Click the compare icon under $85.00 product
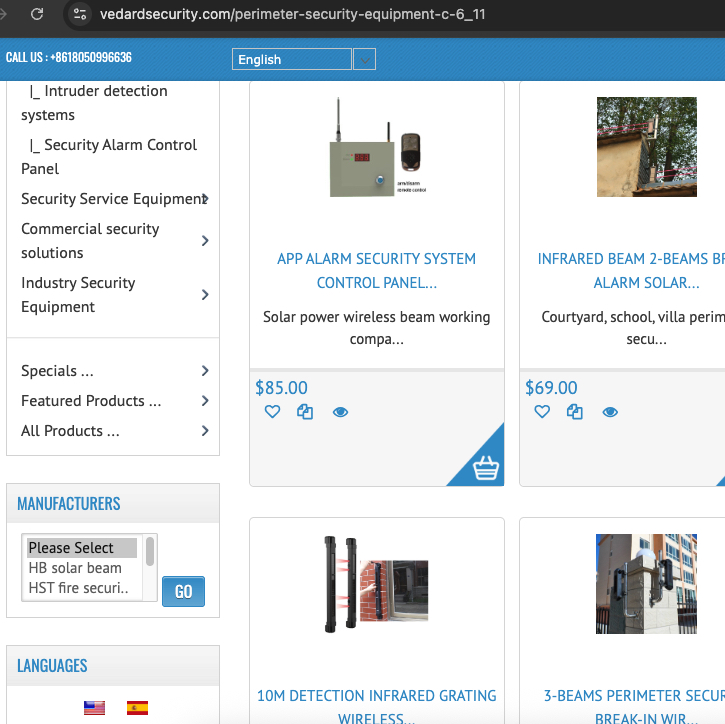The height and width of the screenshot is (724, 725). click(x=305, y=412)
